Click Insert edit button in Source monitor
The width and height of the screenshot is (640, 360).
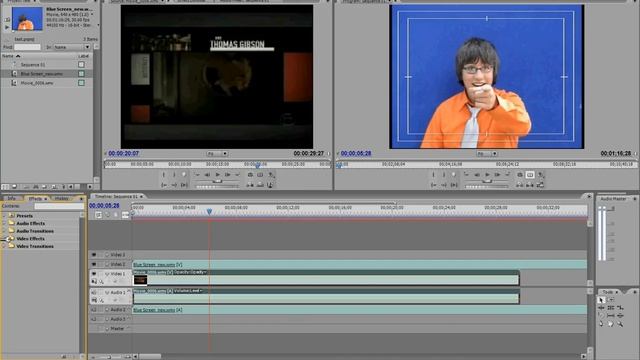[250, 185]
